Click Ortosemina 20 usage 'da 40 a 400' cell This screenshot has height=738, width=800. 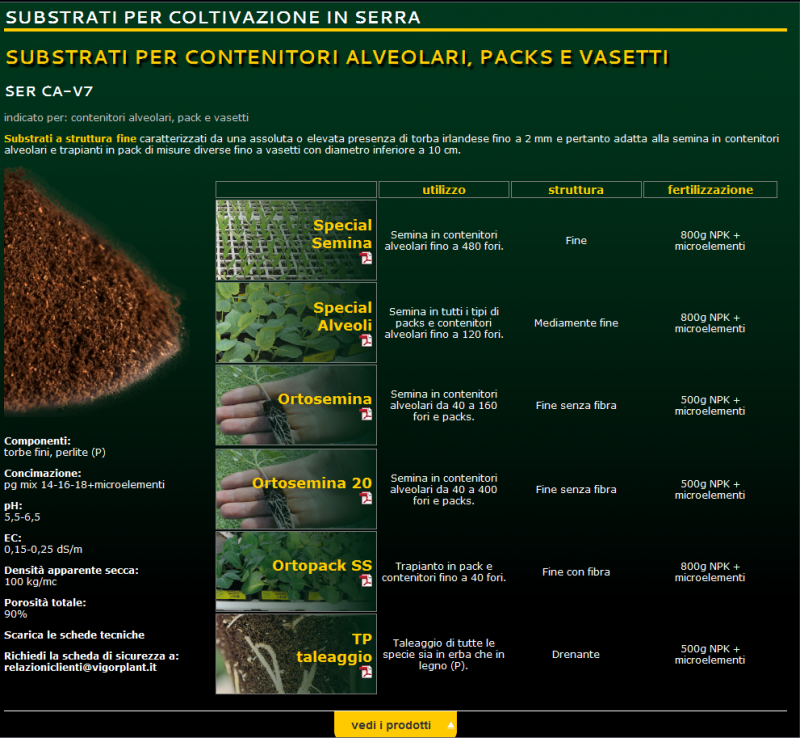pos(444,489)
